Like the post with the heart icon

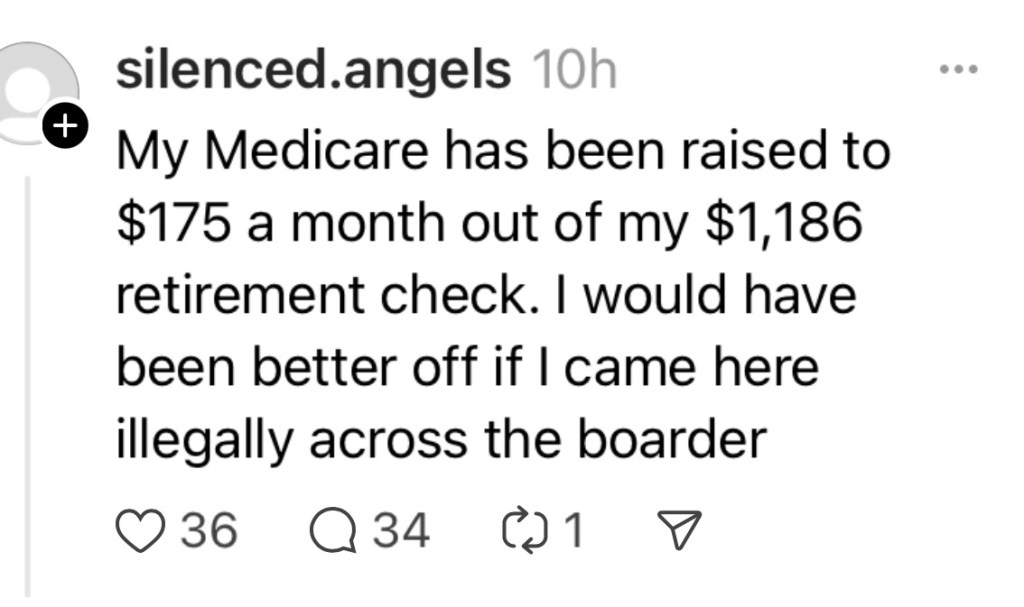[x=140, y=531]
